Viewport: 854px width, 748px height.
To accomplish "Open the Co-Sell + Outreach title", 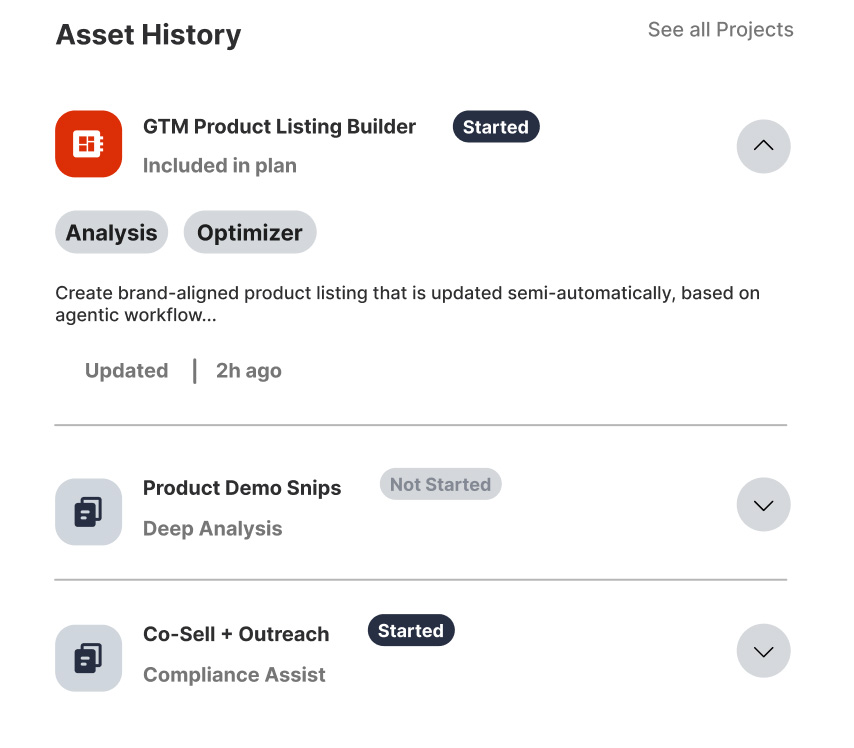I will click(236, 634).
